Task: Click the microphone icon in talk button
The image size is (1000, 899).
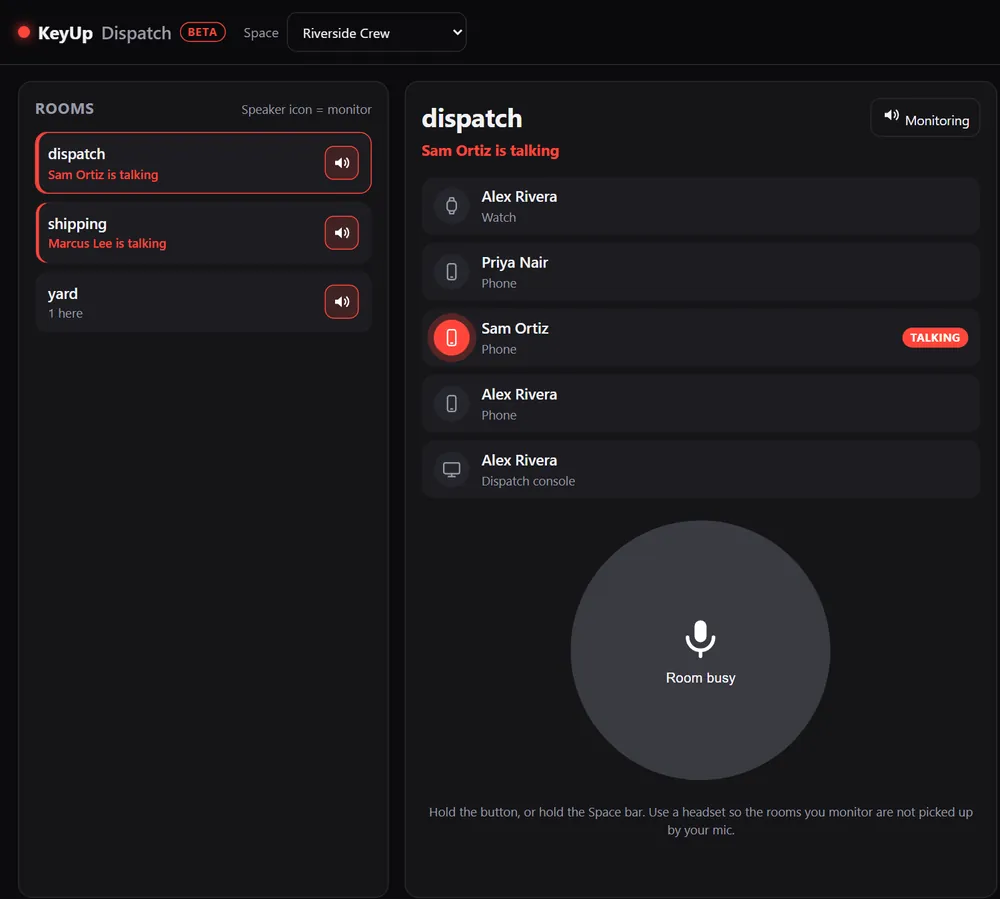Action: point(700,638)
